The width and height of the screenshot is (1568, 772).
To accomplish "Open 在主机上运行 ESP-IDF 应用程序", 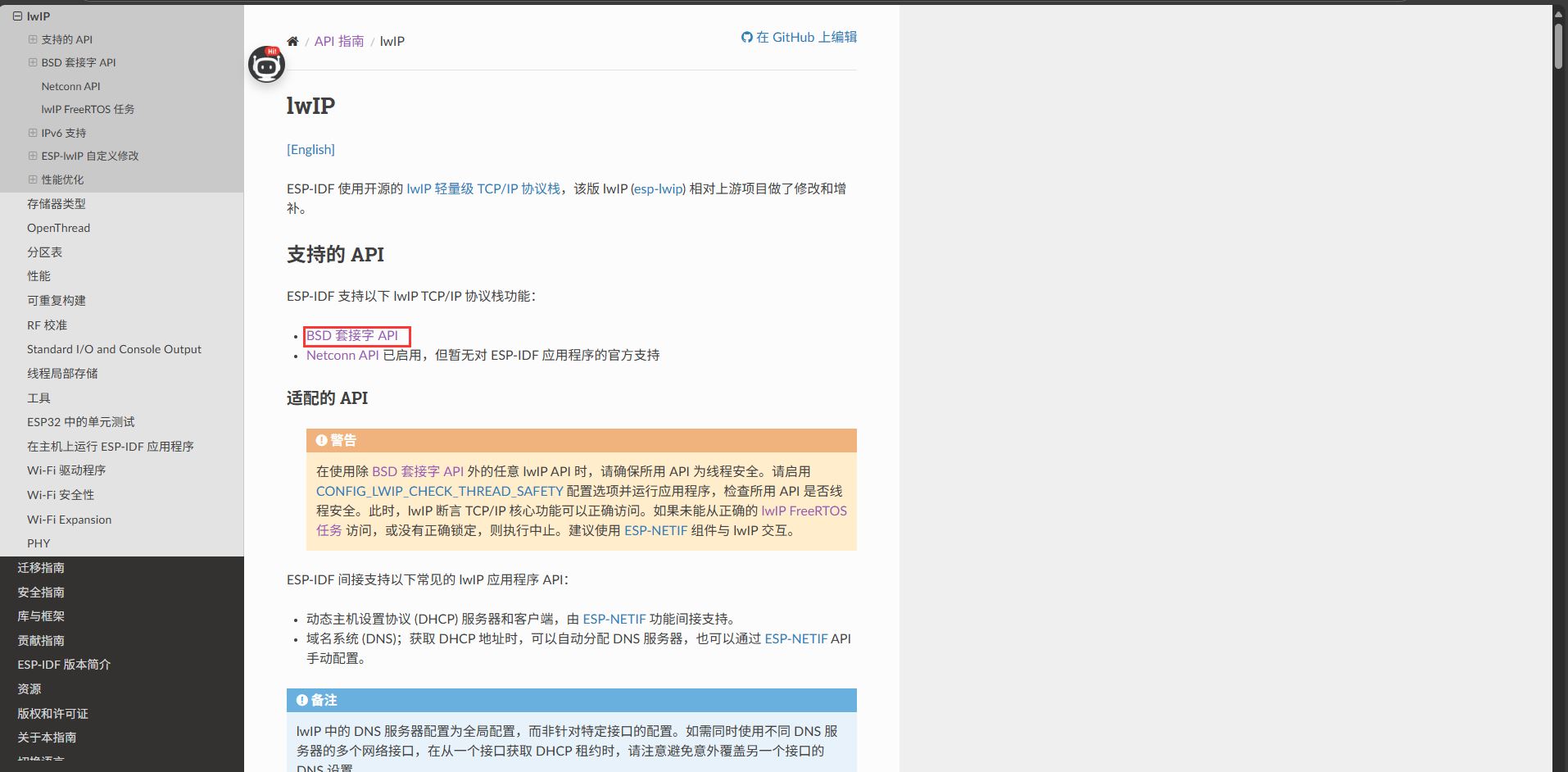I will 111,447.
